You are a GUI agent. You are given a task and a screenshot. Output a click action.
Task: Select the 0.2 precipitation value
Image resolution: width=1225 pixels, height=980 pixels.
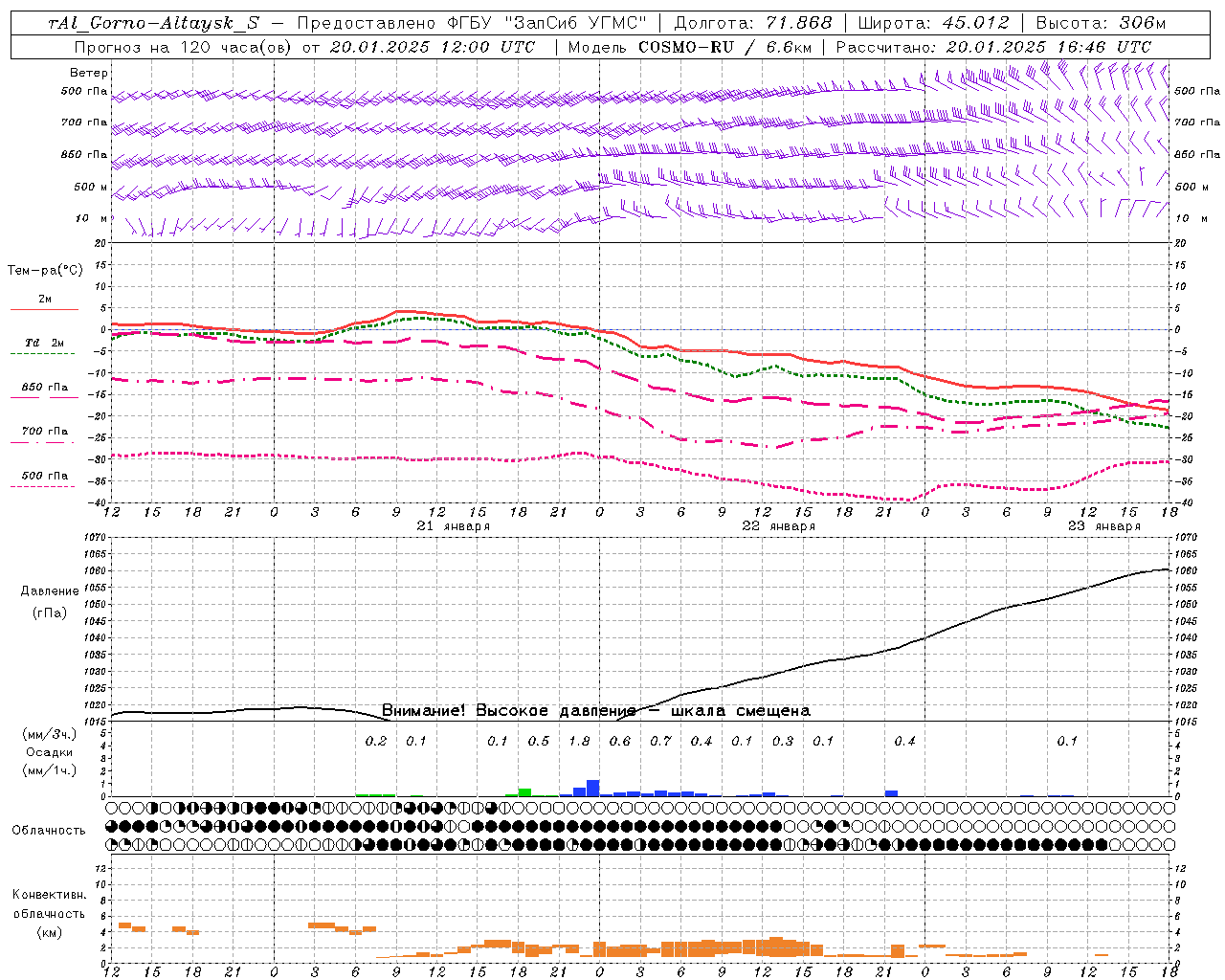click(376, 742)
